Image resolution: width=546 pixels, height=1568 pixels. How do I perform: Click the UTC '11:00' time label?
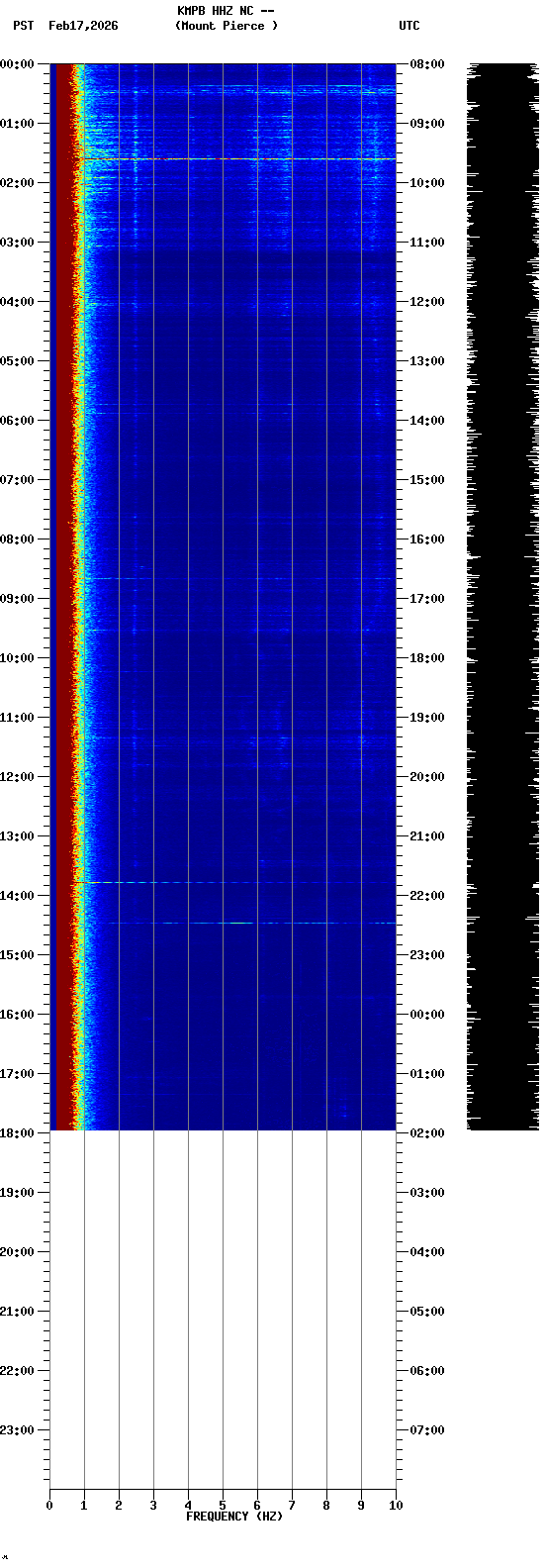[x=427, y=243]
